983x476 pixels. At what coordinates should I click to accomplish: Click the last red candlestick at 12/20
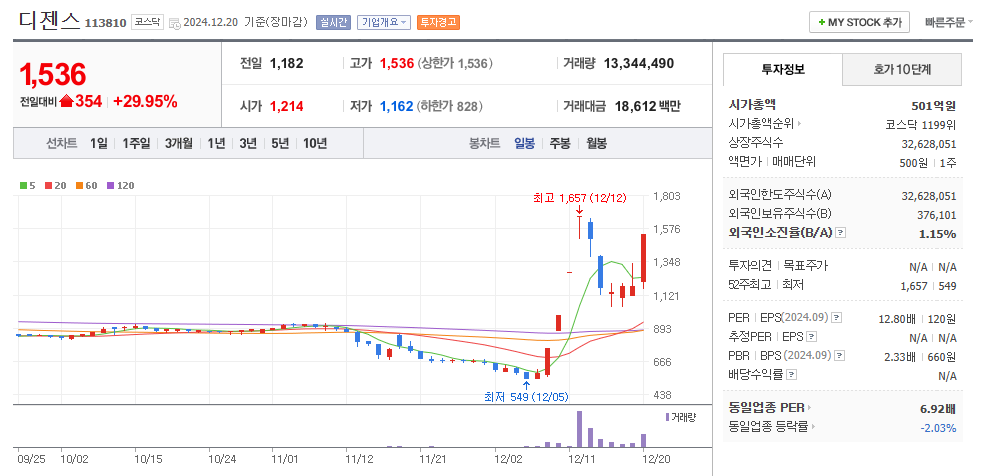(643, 258)
